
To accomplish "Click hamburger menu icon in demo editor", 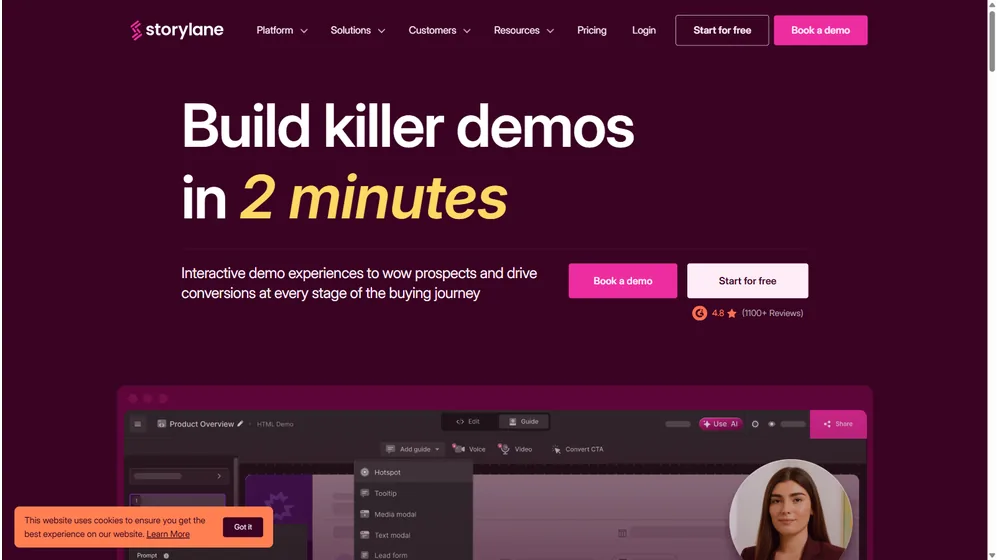I will 138,424.
